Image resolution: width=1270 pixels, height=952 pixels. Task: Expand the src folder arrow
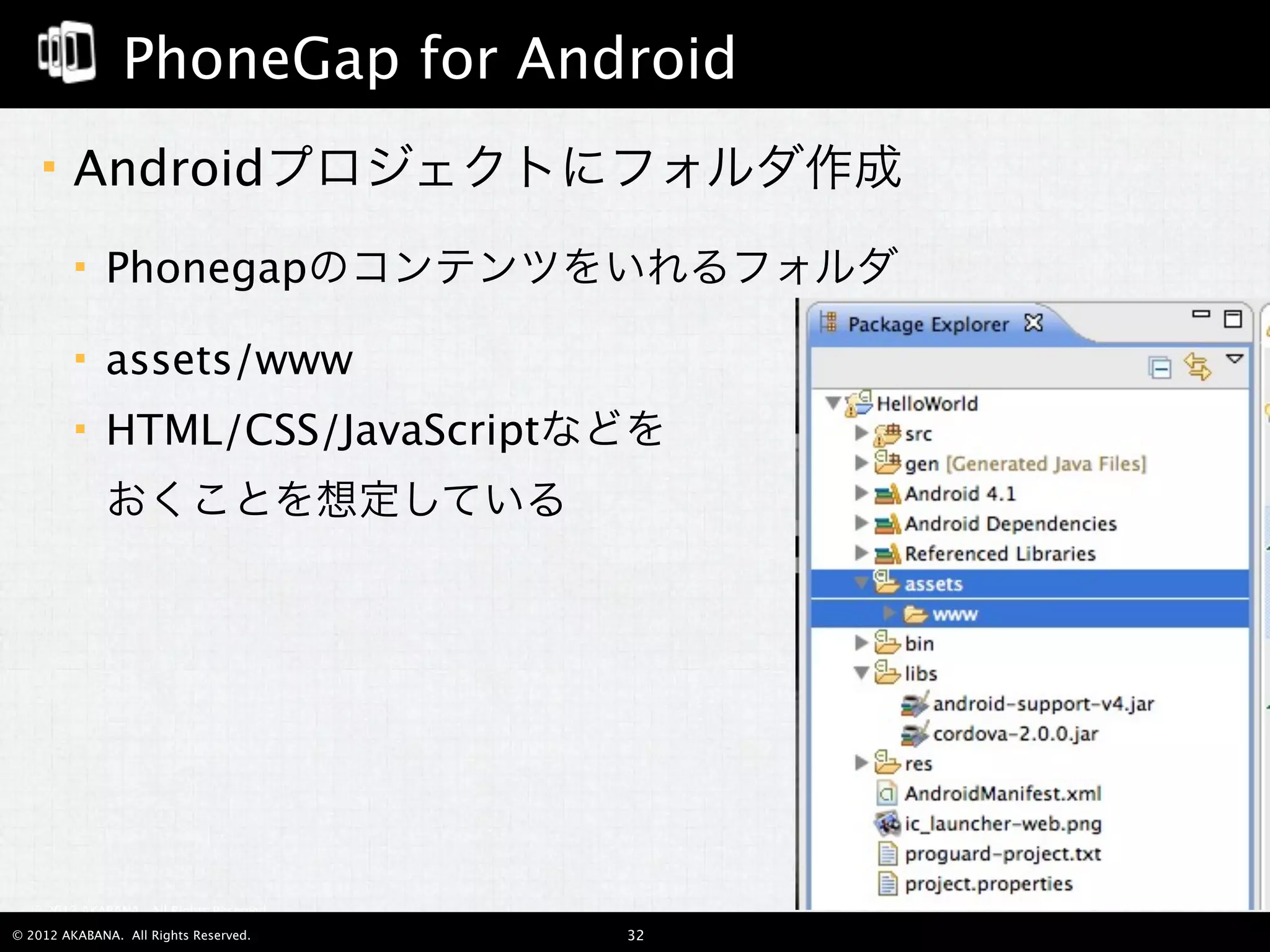click(x=861, y=433)
